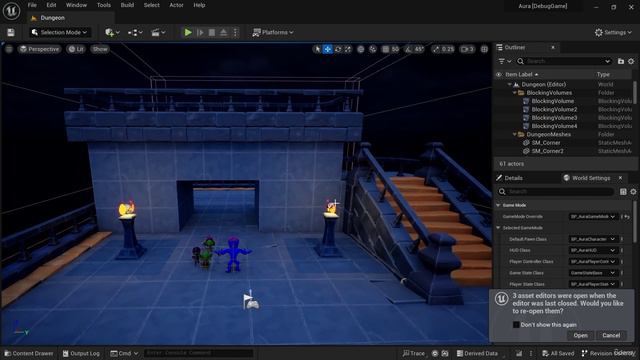
Task: Click Outliner add folder icon
Action: pyautogui.click(x=621, y=61)
